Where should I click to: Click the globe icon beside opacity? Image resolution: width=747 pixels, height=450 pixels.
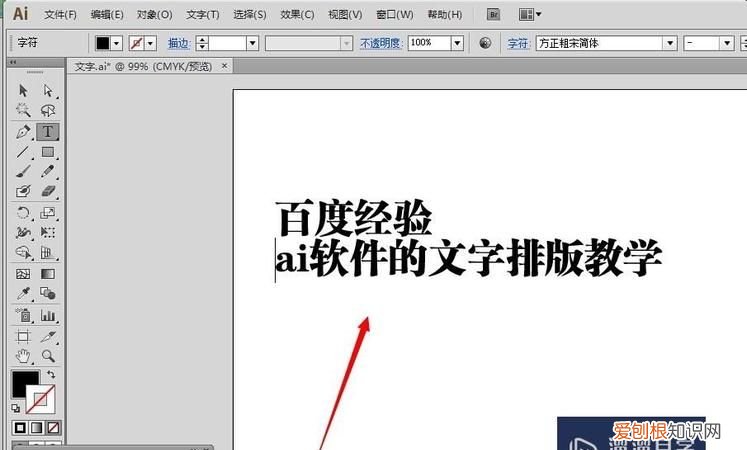(x=485, y=43)
